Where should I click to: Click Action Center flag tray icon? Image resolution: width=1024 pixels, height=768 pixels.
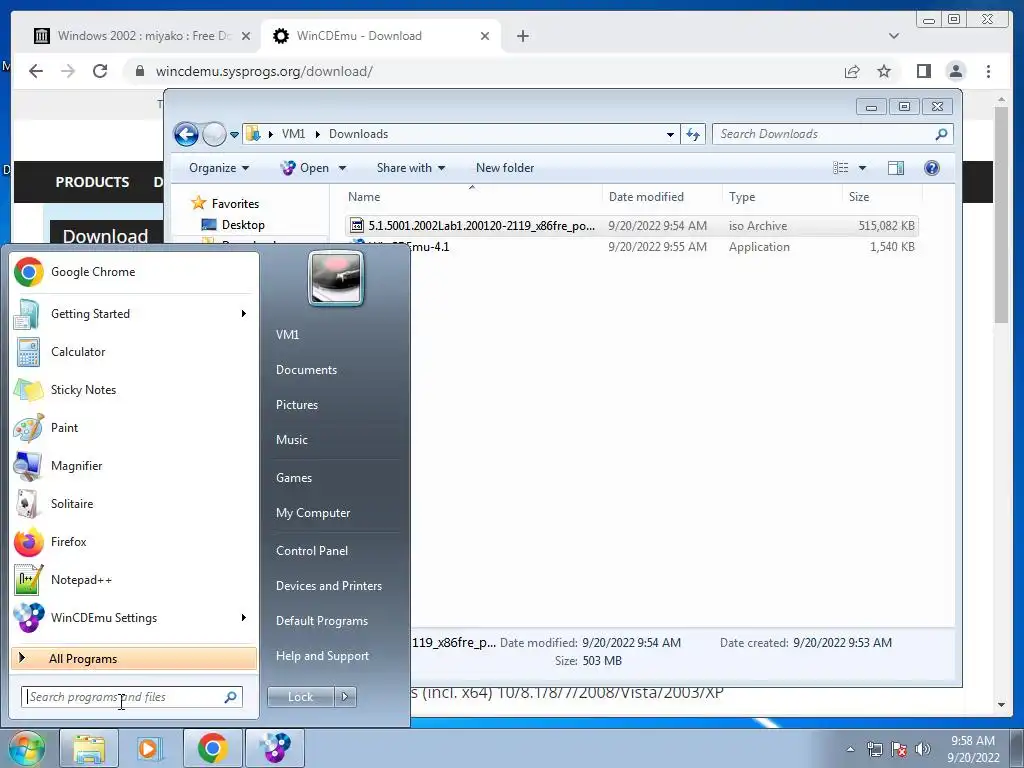[x=899, y=749]
